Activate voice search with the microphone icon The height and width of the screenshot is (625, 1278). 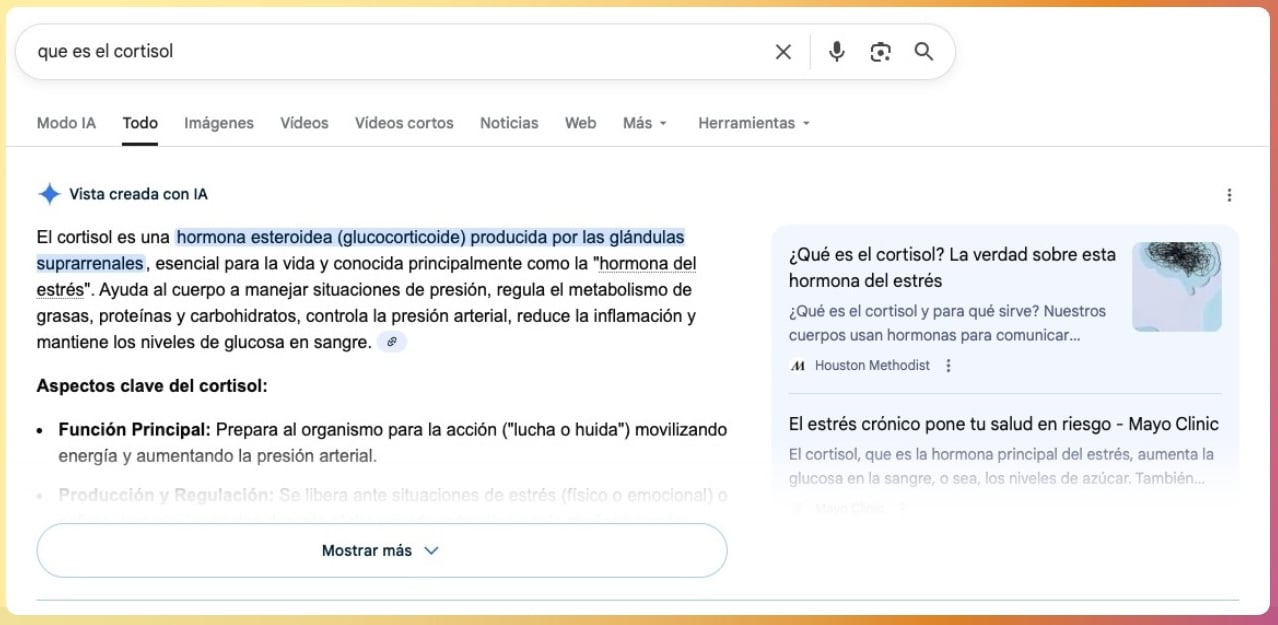(x=837, y=51)
